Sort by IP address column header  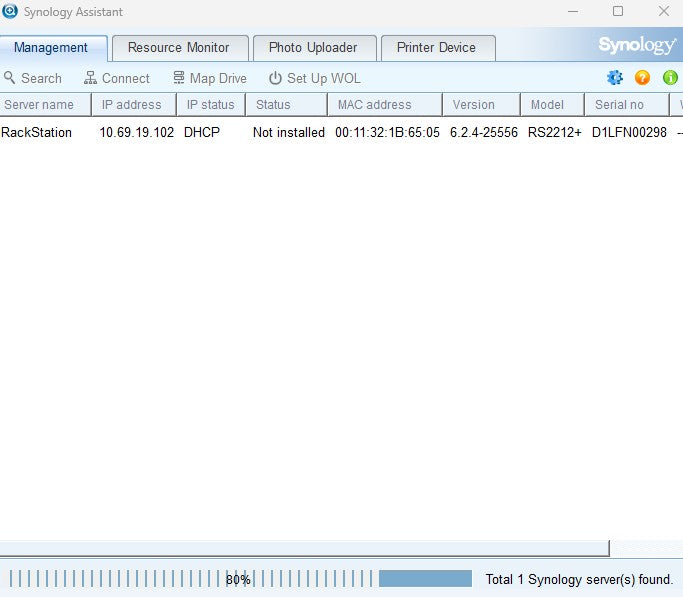[134, 105]
